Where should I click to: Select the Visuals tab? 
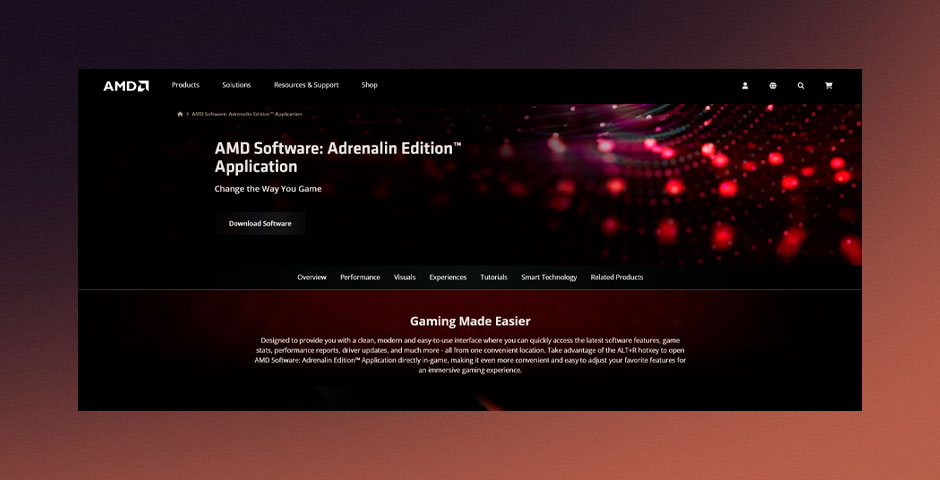tap(405, 277)
